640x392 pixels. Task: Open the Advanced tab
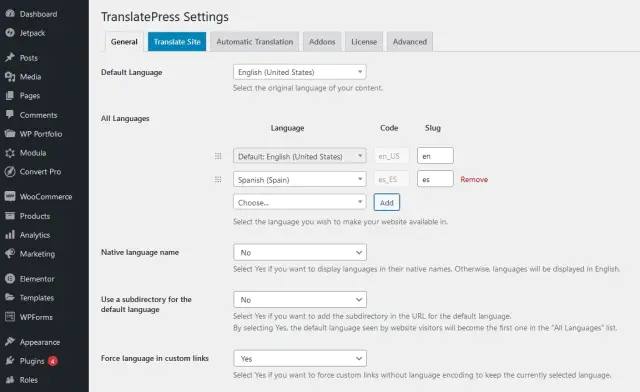point(410,42)
